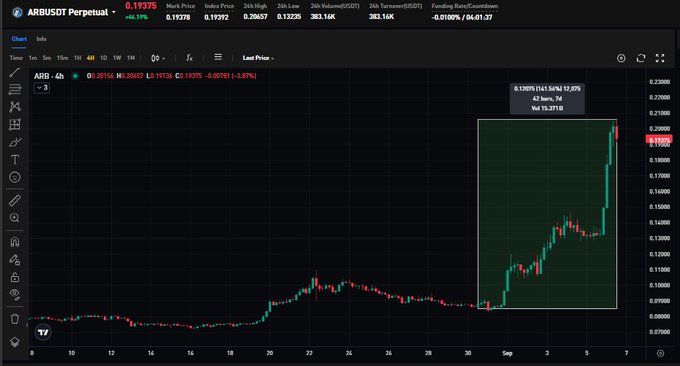The image size is (680, 366).
Task: Open the object tree layers icon
Action: [15, 342]
